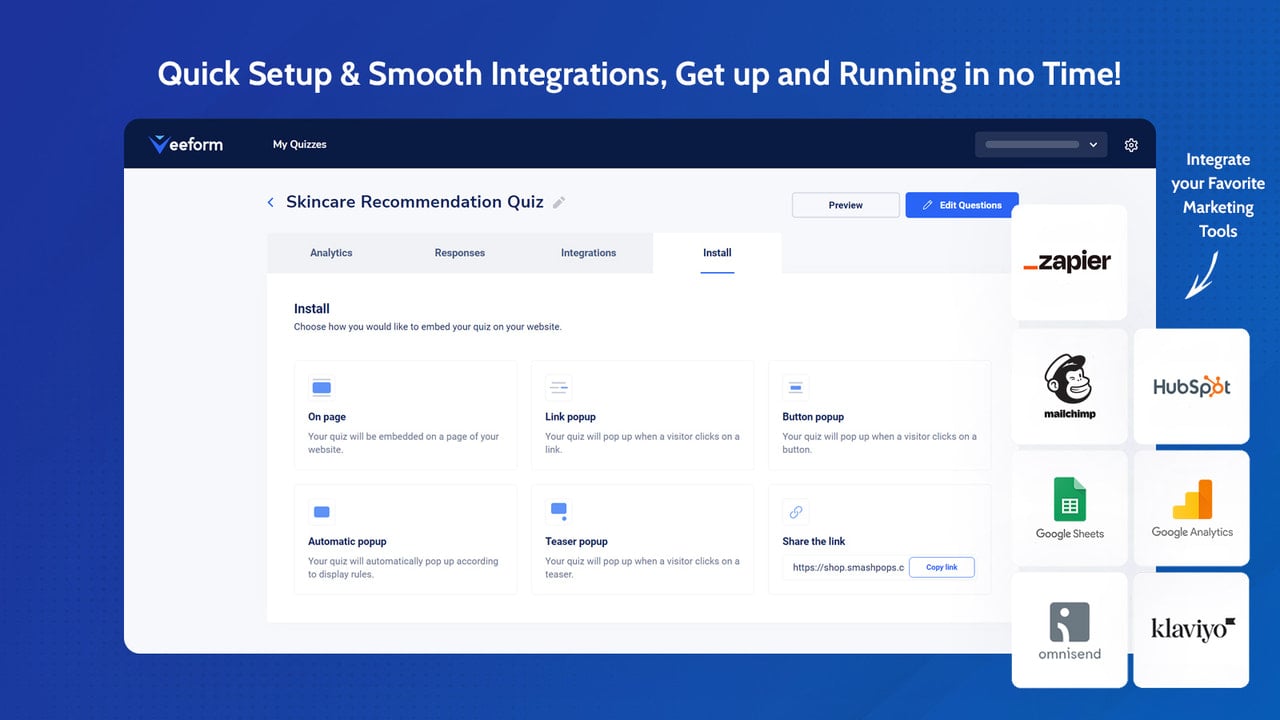Click "embedded on a page of your website" description
Image resolution: width=1280 pixels, height=720 pixels.
403,443
